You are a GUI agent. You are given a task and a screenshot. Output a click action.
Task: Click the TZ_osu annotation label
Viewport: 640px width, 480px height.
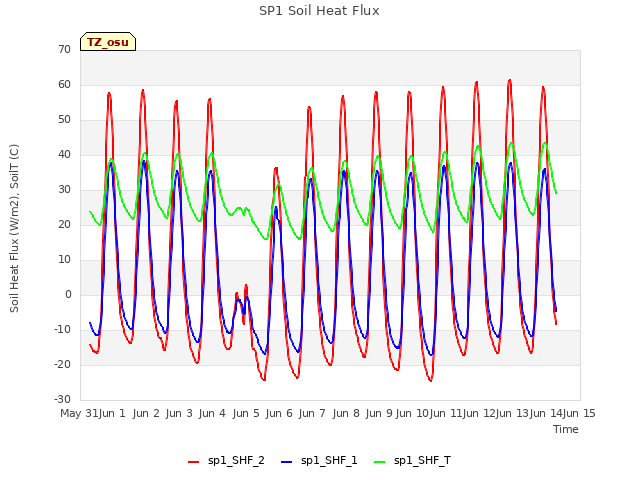[108, 42]
